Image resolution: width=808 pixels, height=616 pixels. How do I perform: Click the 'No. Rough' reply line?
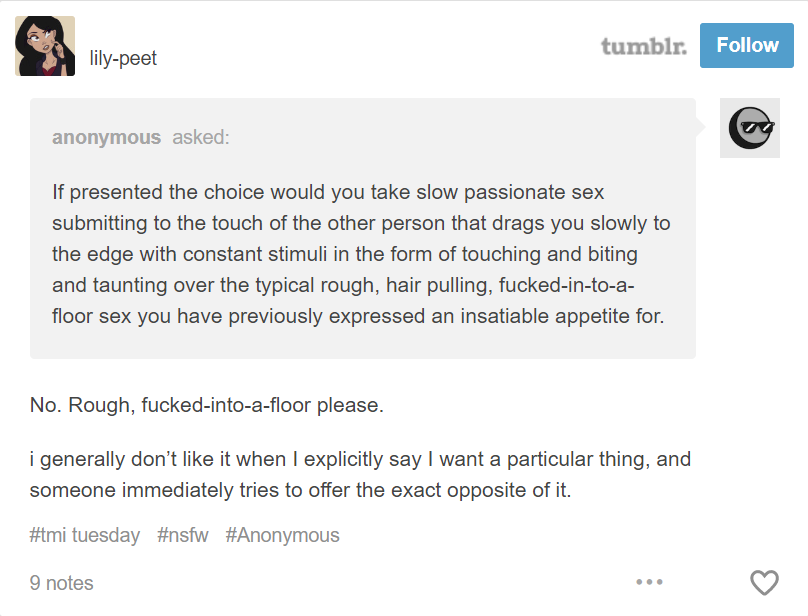[207, 405]
